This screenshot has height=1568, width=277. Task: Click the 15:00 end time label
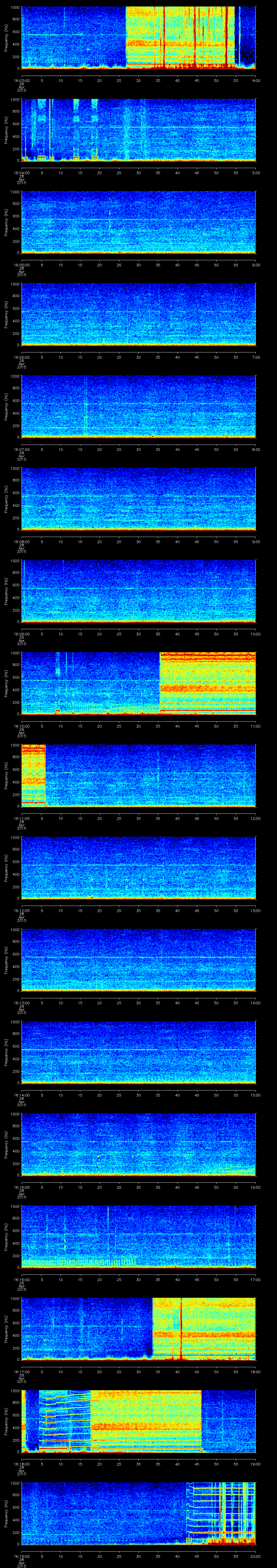click(256, 1096)
